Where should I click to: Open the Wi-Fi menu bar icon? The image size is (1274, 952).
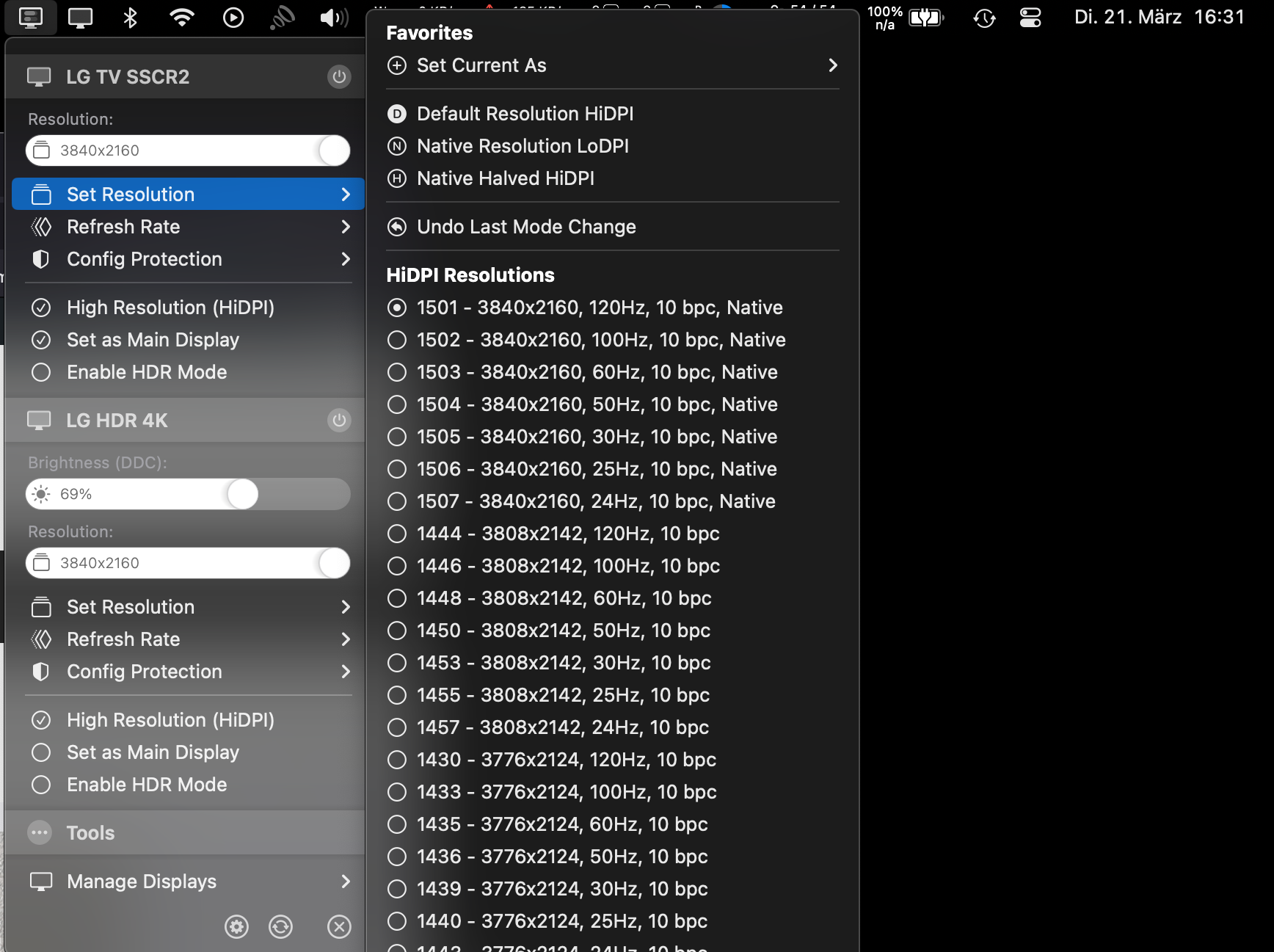click(x=182, y=17)
